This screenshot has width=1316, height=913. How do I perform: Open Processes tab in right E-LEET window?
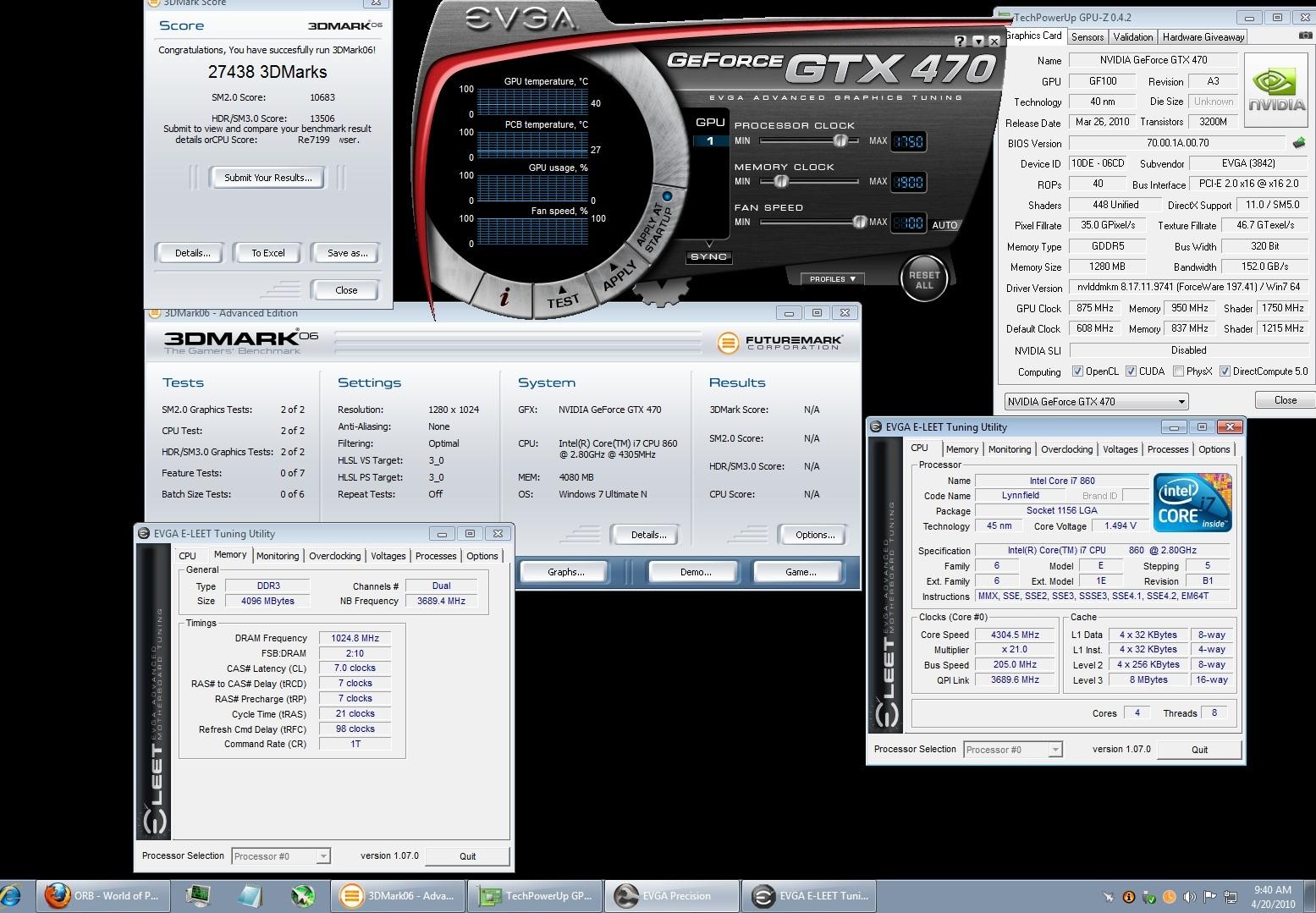1168,449
